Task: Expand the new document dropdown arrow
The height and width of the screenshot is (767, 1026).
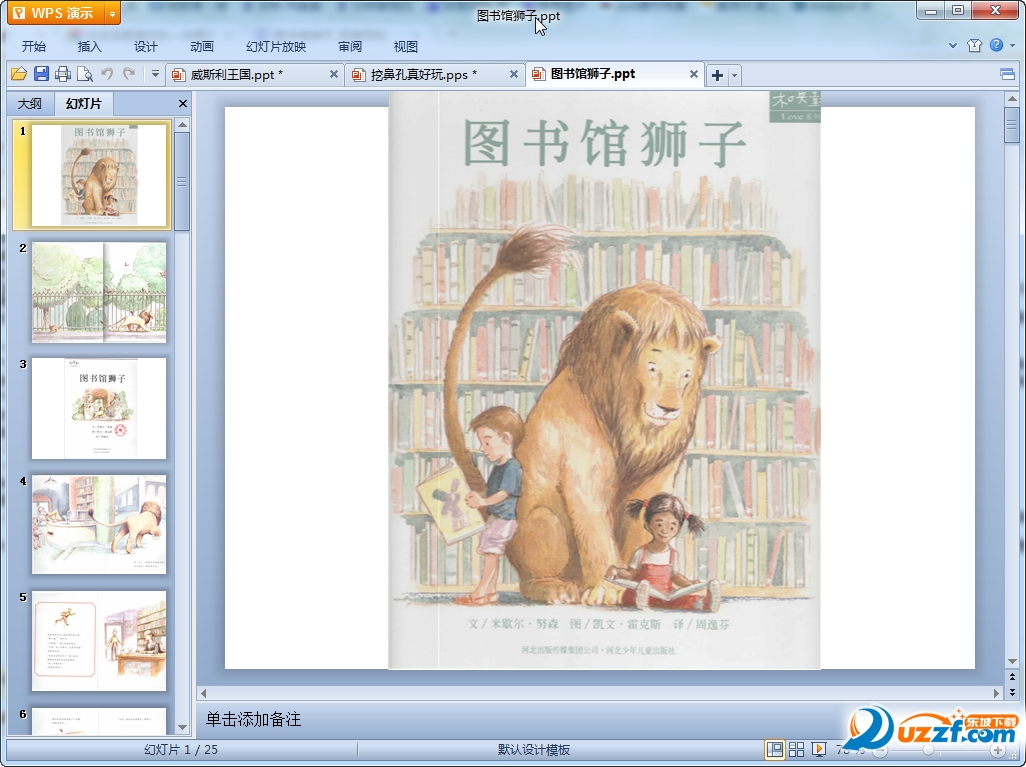Action: pos(734,75)
